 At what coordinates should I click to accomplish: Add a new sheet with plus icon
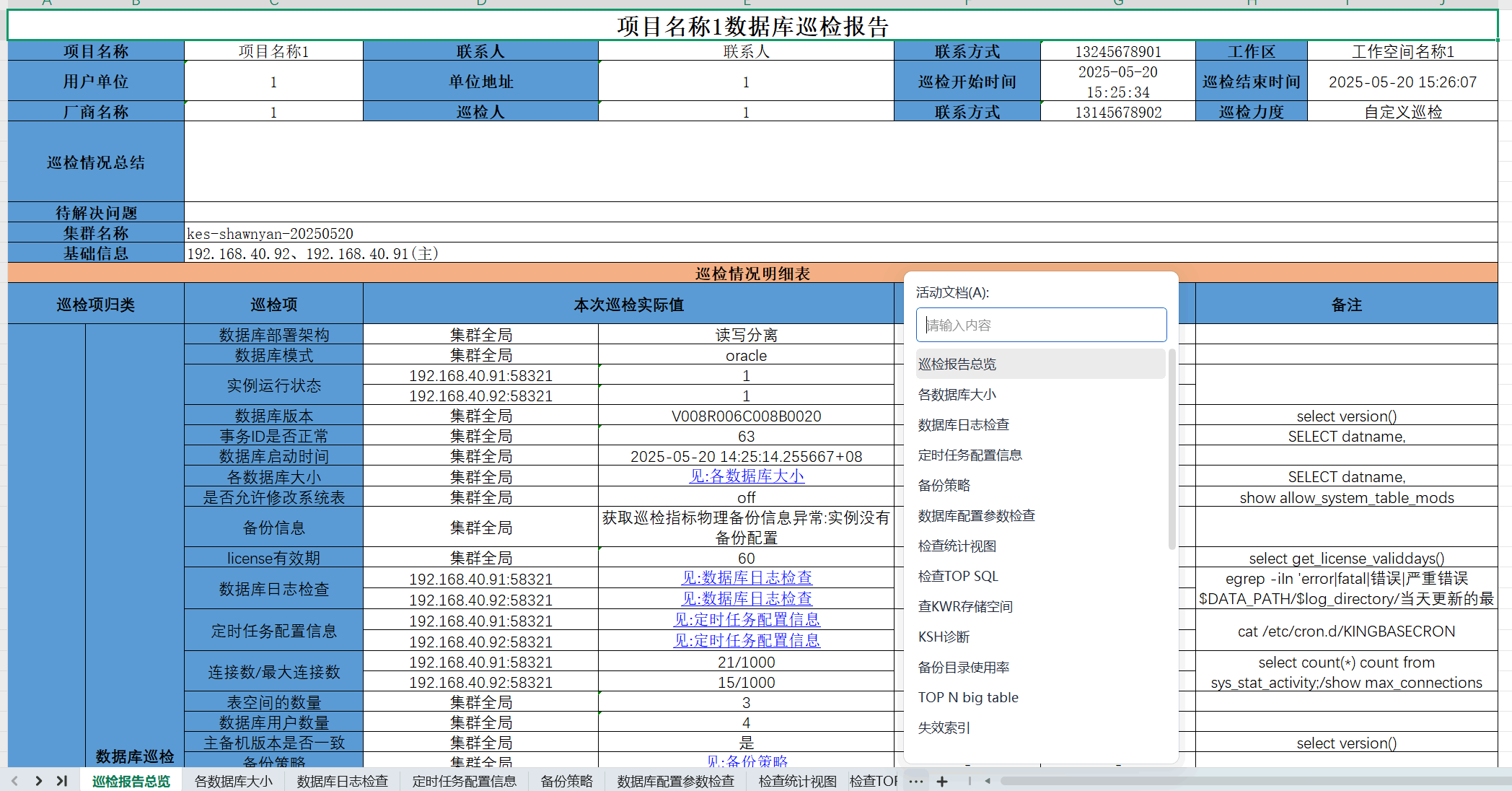[x=942, y=781]
